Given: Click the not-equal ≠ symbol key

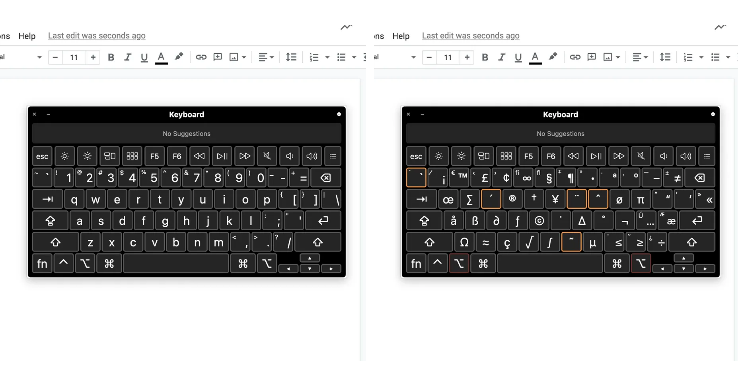Looking at the screenshot, I should (674, 178).
